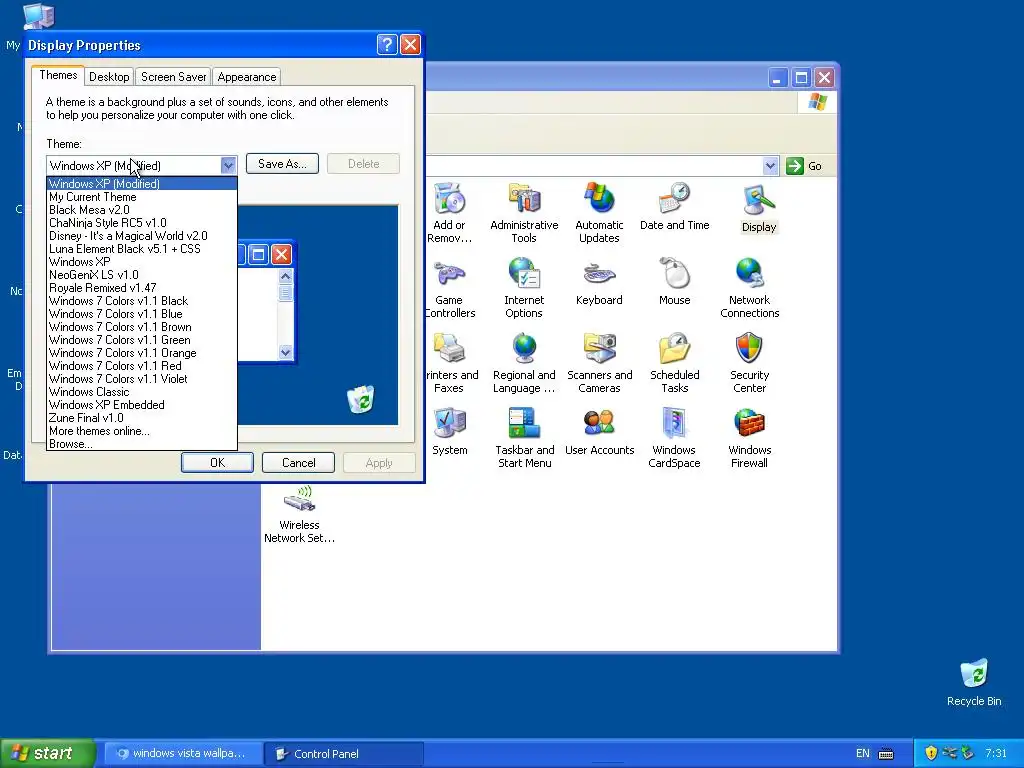Open the Start menu
1024x768 pixels.
coord(47,753)
